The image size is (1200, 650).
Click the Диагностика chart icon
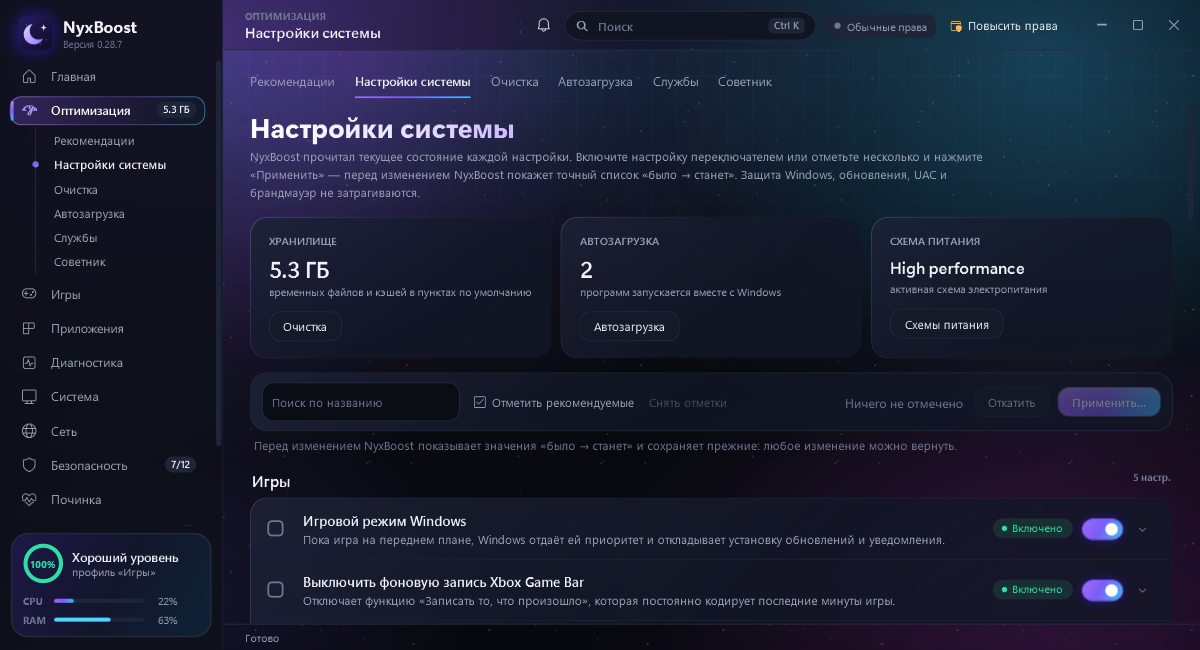(x=30, y=363)
